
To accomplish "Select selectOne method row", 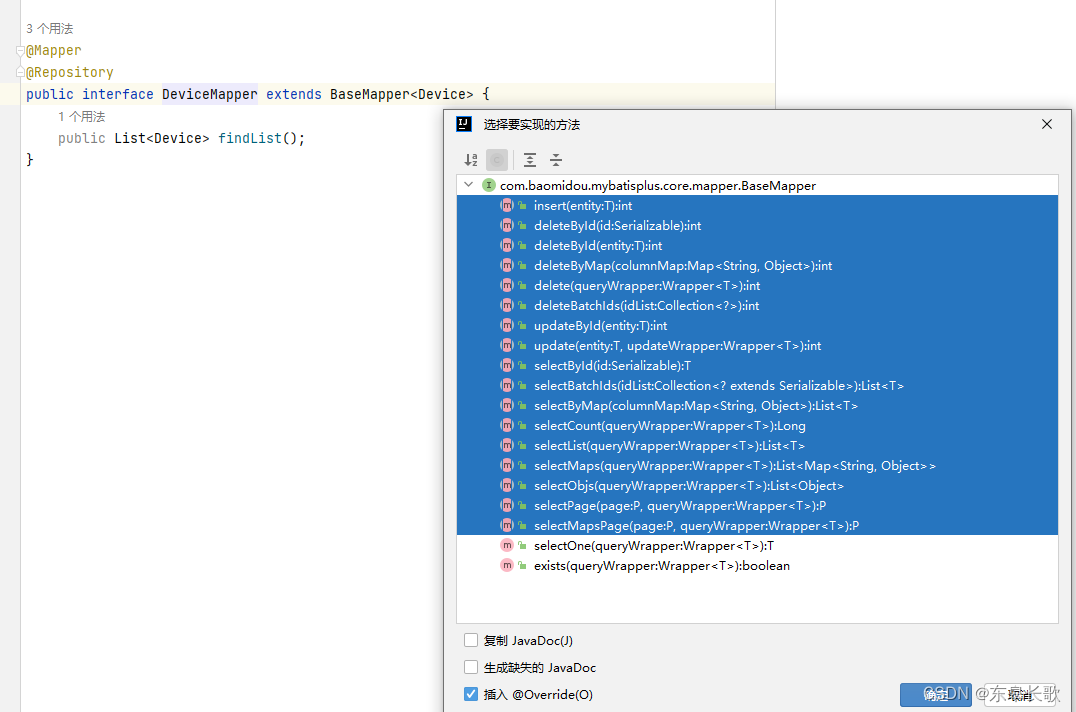I will [757, 545].
